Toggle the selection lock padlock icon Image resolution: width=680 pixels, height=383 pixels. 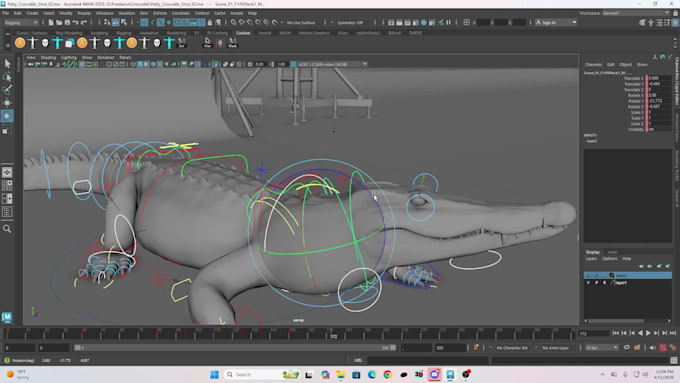(x=210, y=23)
